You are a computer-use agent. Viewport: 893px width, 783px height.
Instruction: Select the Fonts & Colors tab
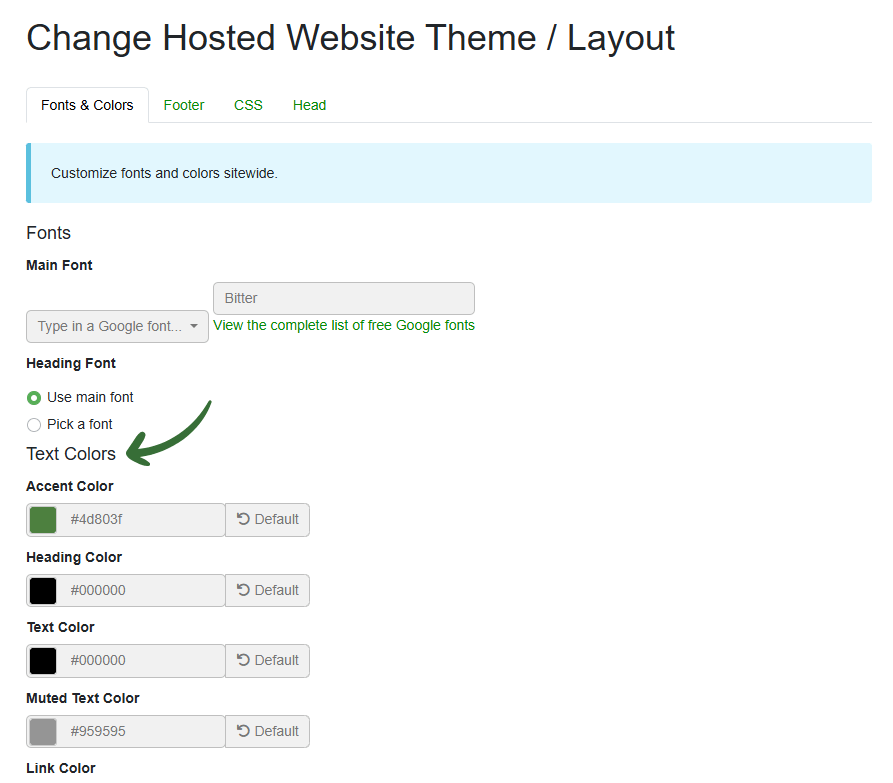[87, 105]
